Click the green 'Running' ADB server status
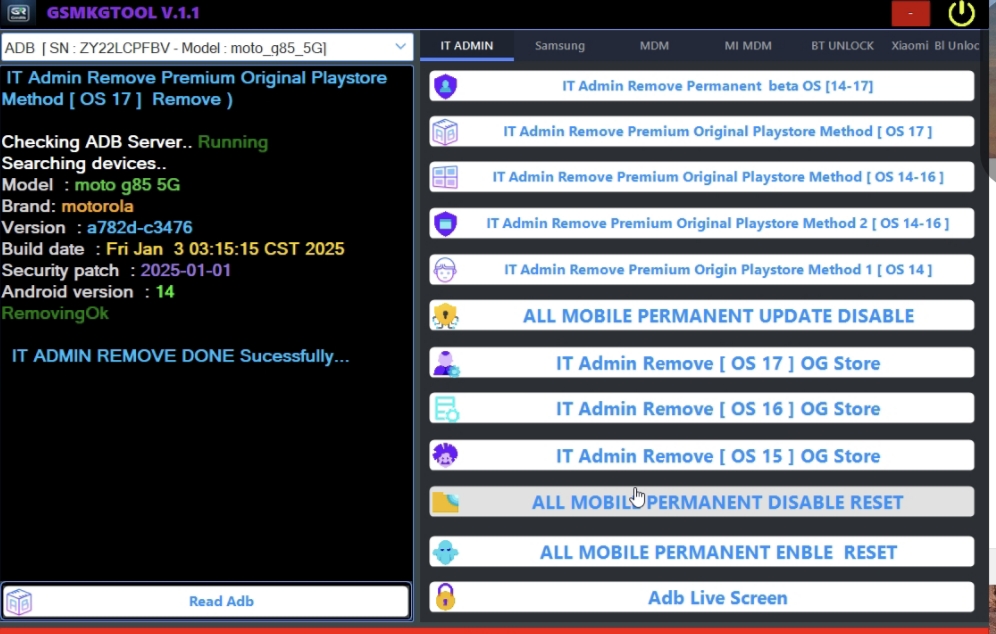996x634 pixels. 232,142
